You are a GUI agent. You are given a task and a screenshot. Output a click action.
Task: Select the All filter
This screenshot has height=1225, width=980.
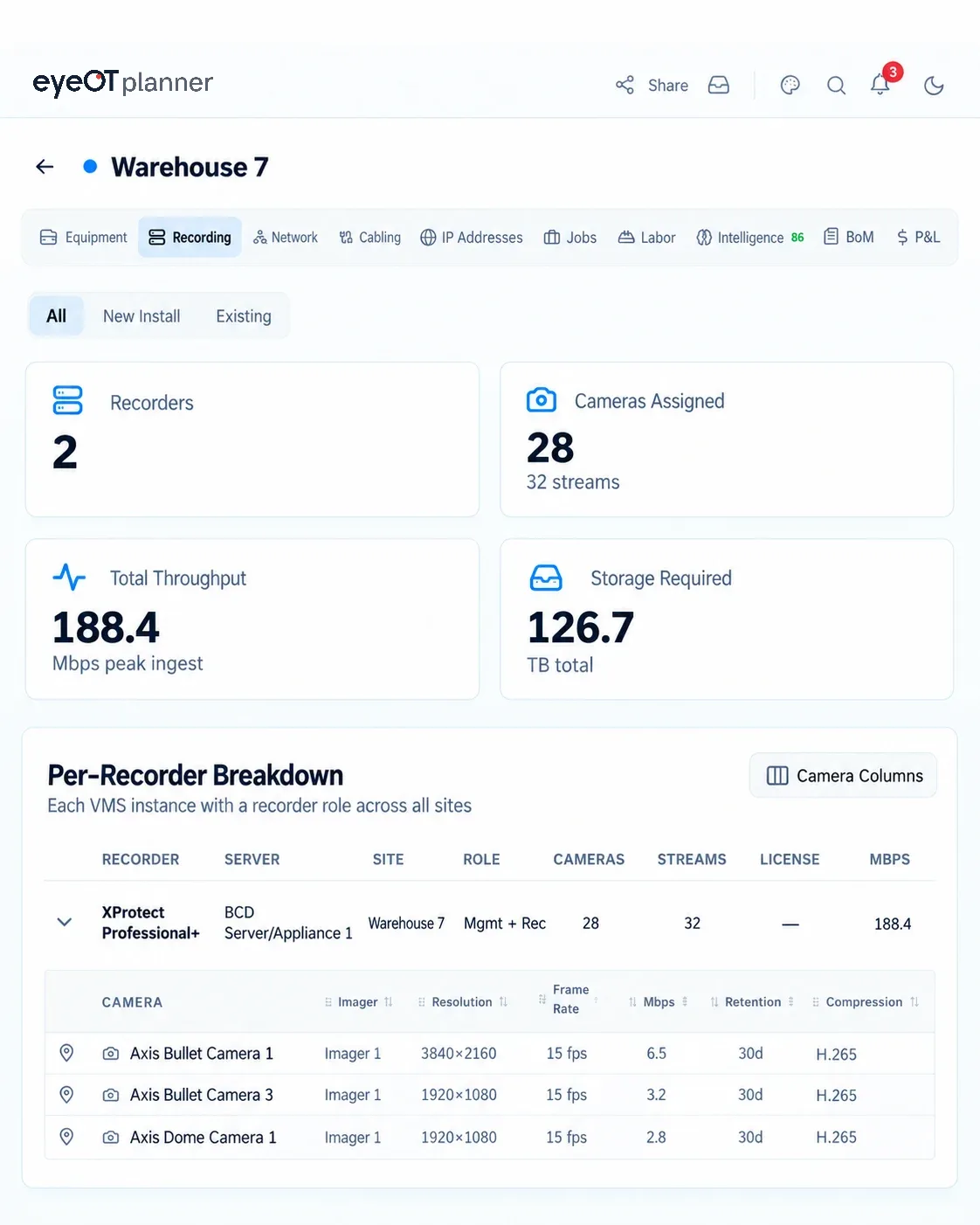click(57, 315)
